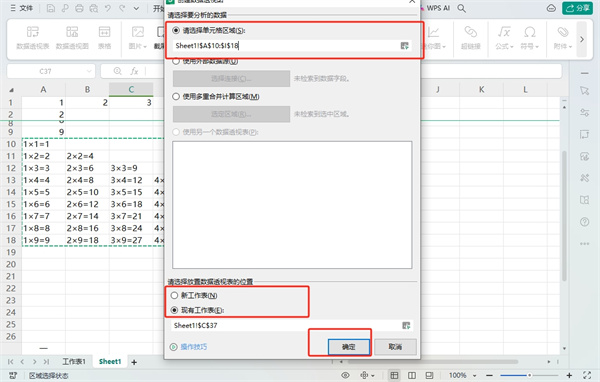Select column C header
This screenshot has width=600, height=382.
pyautogui.click(x=131, y=89)
